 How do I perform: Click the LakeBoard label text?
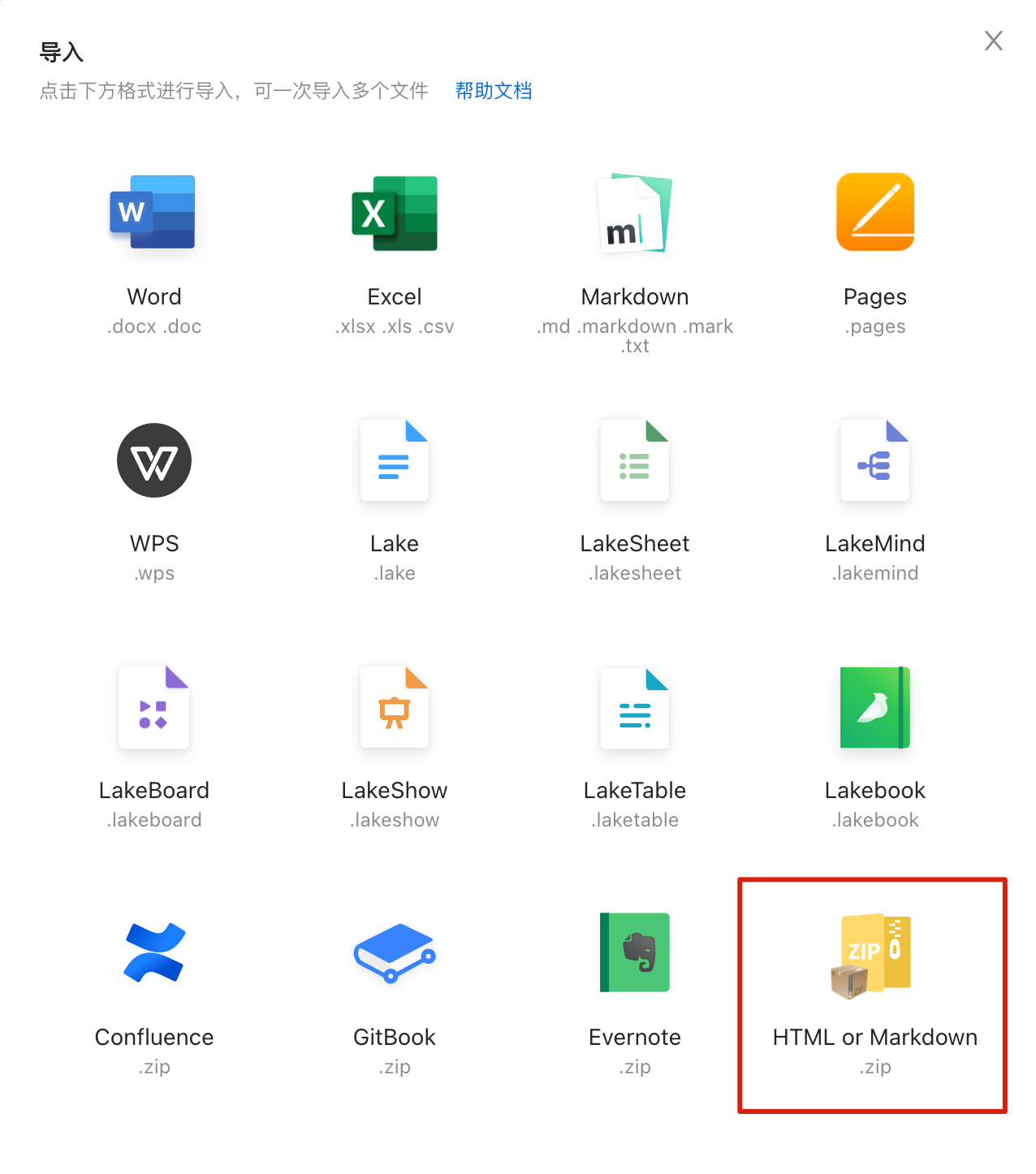click(x=154, y=791)
